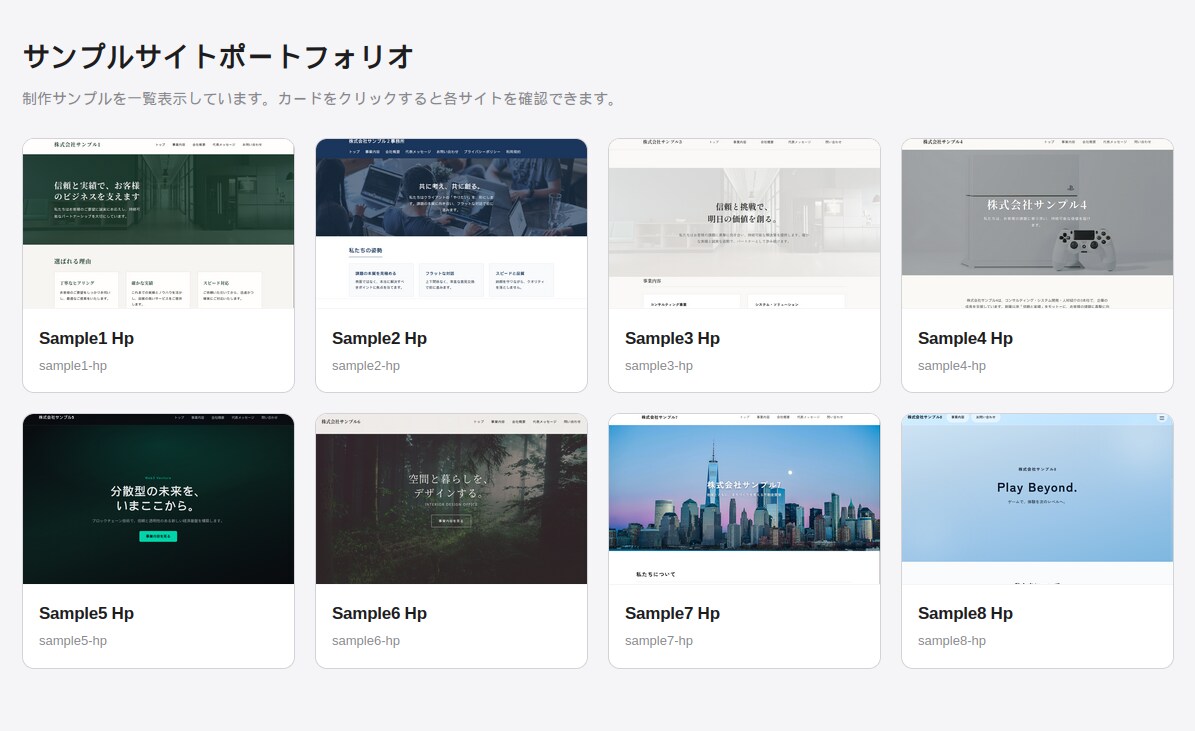Open the Sample8 Hp Play Beyond thumbnail
Screen dimensions: 1195x731
coord(1037,499)
